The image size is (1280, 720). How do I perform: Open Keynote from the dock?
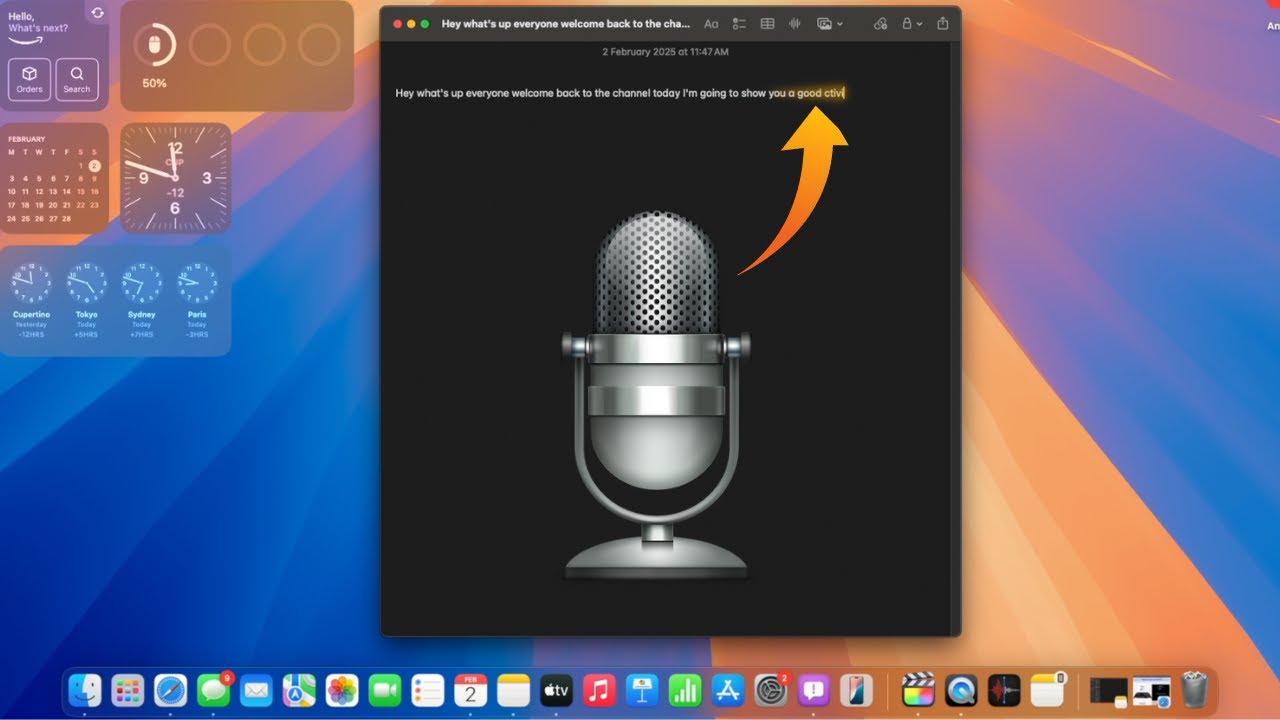tap(642, 690)
